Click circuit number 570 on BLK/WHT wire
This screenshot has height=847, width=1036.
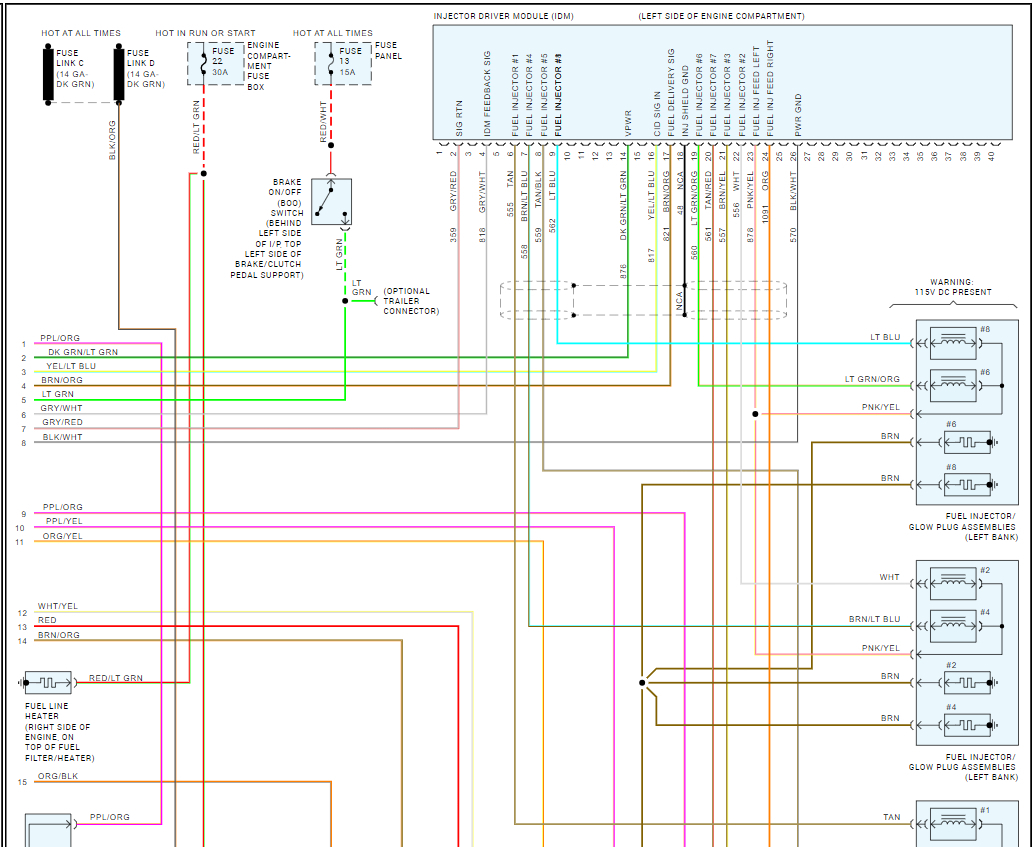794,235
